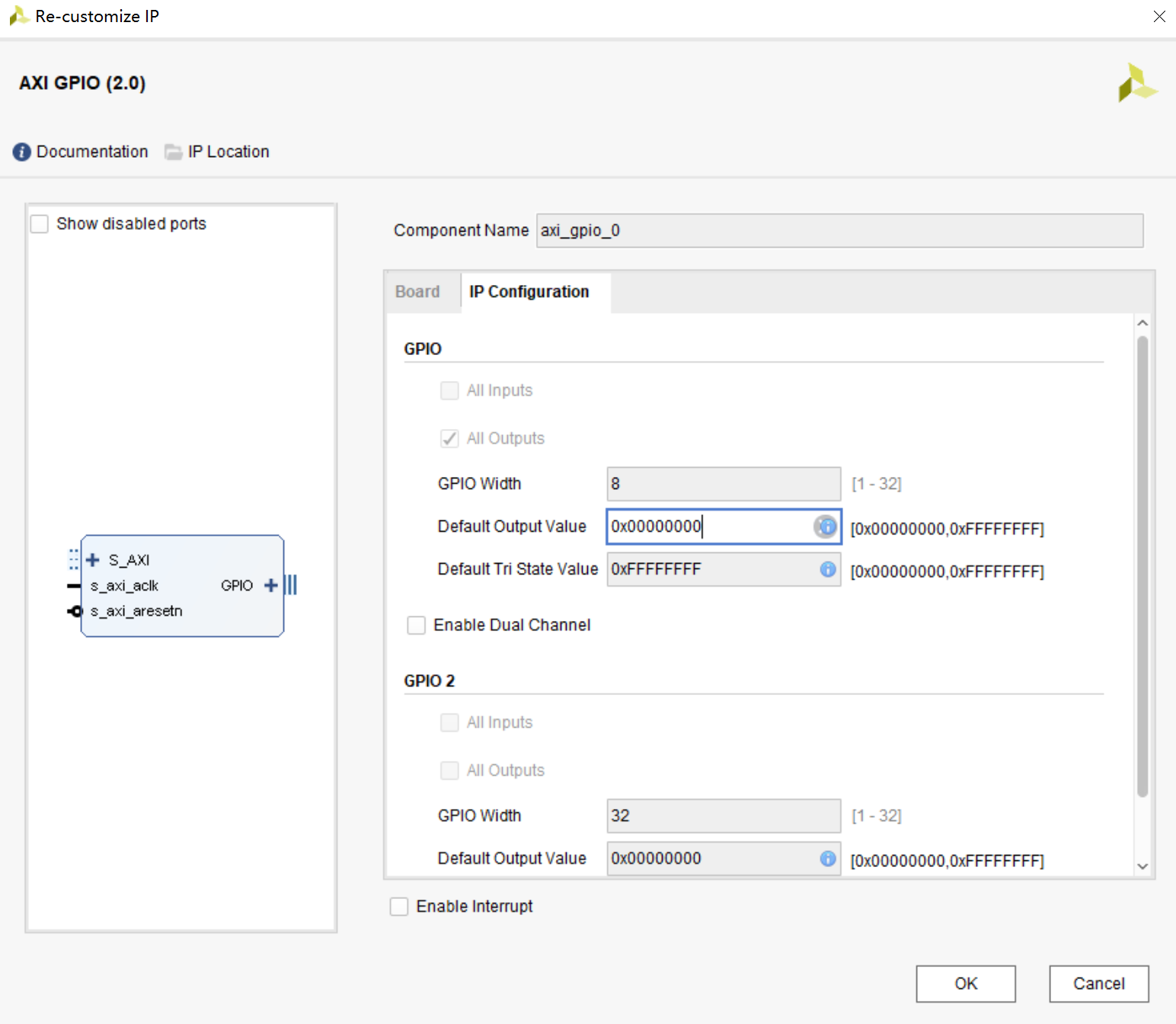Screen dimensions: 1176x1024
Task: Enable Dual Channel checkbox
Action: click(417, 626)
